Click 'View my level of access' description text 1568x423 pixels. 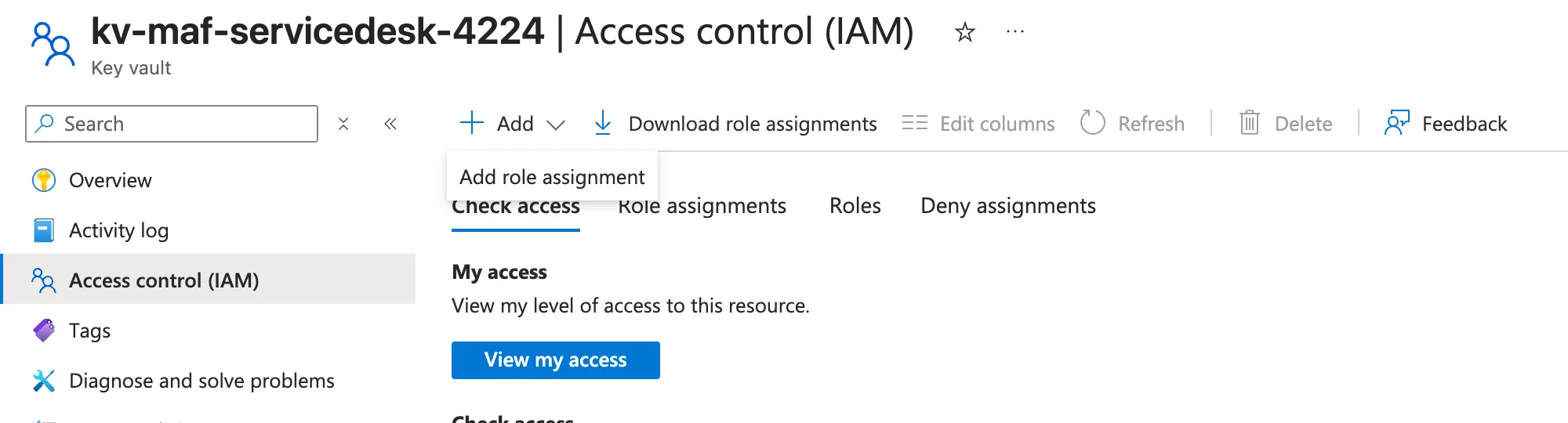point(630,305)
